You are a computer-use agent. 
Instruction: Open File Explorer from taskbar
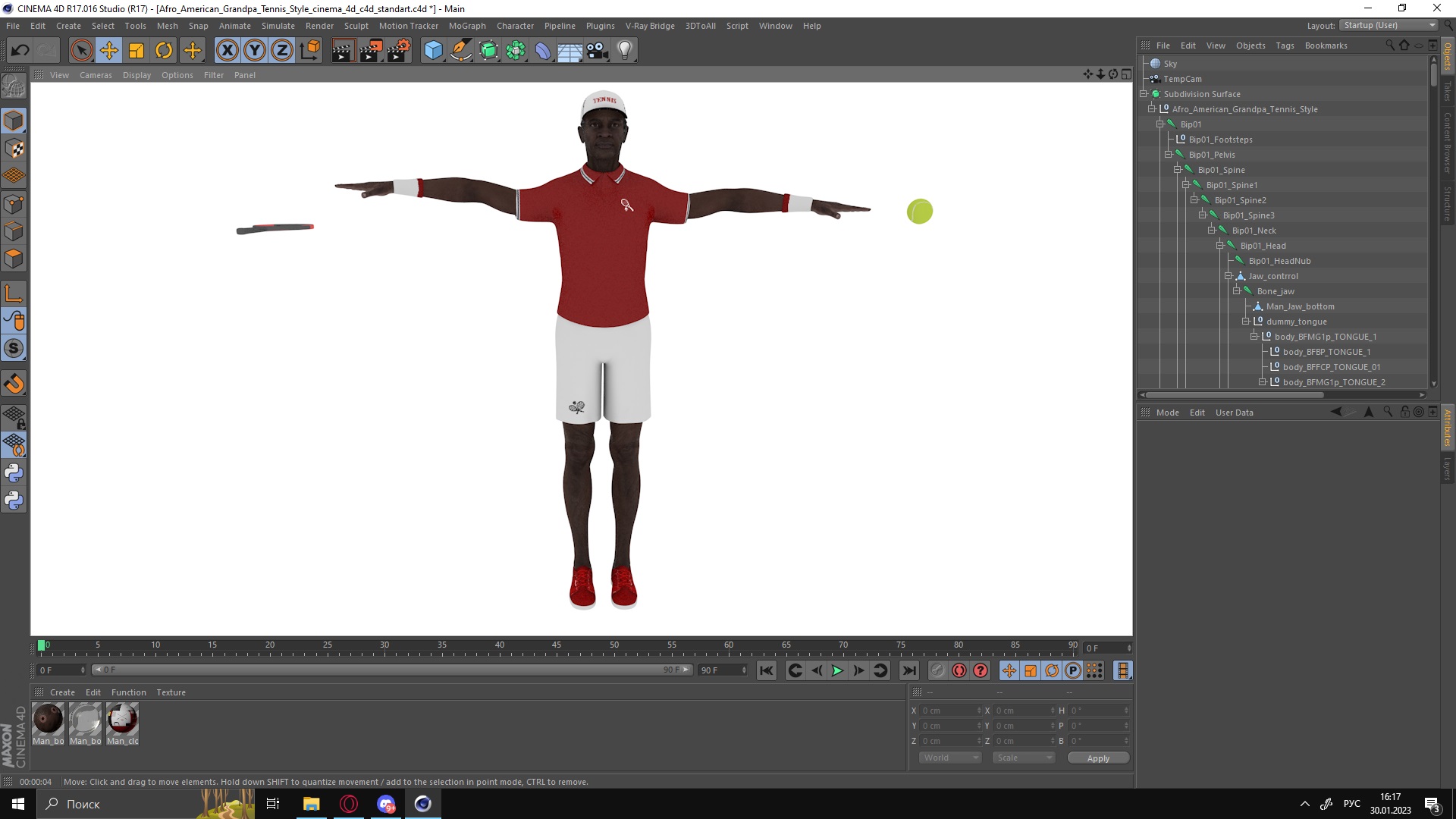312,804
